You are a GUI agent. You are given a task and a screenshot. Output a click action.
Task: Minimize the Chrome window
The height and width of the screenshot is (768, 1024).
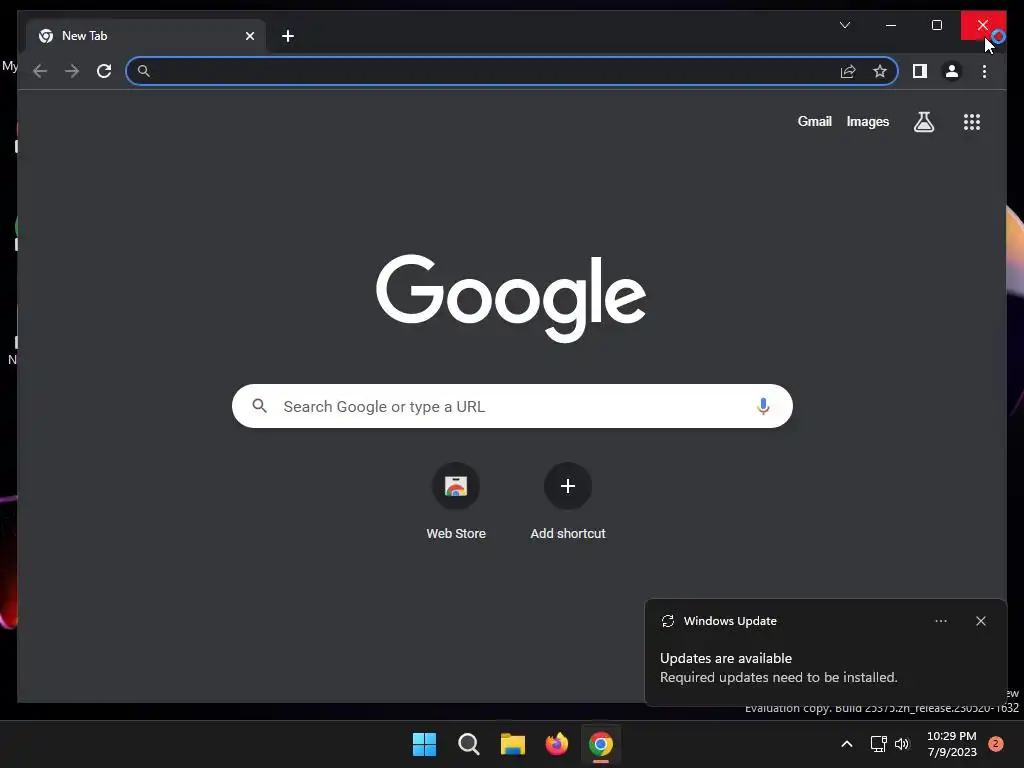[891, 25]
